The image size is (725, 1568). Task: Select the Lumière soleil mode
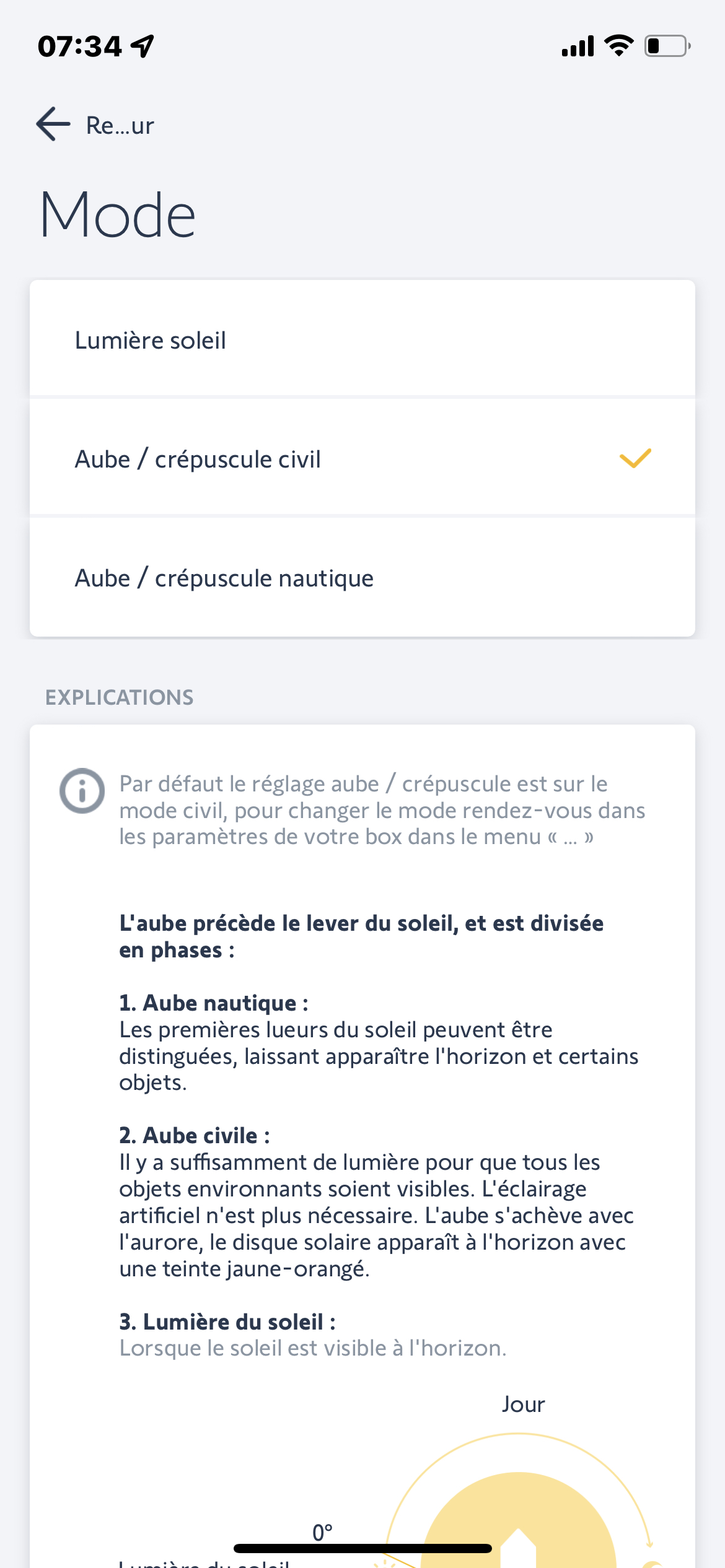362,339
